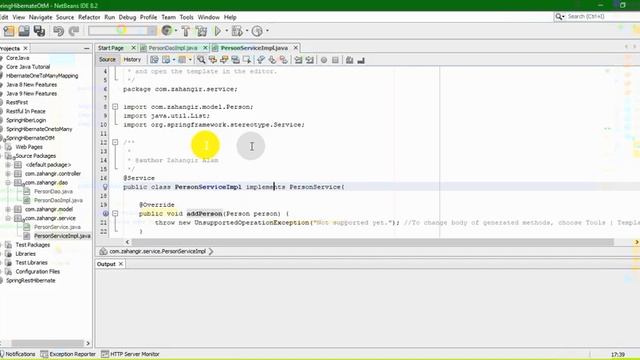
Task: Switch editor to History view
Action: click(x=132, y=60)
